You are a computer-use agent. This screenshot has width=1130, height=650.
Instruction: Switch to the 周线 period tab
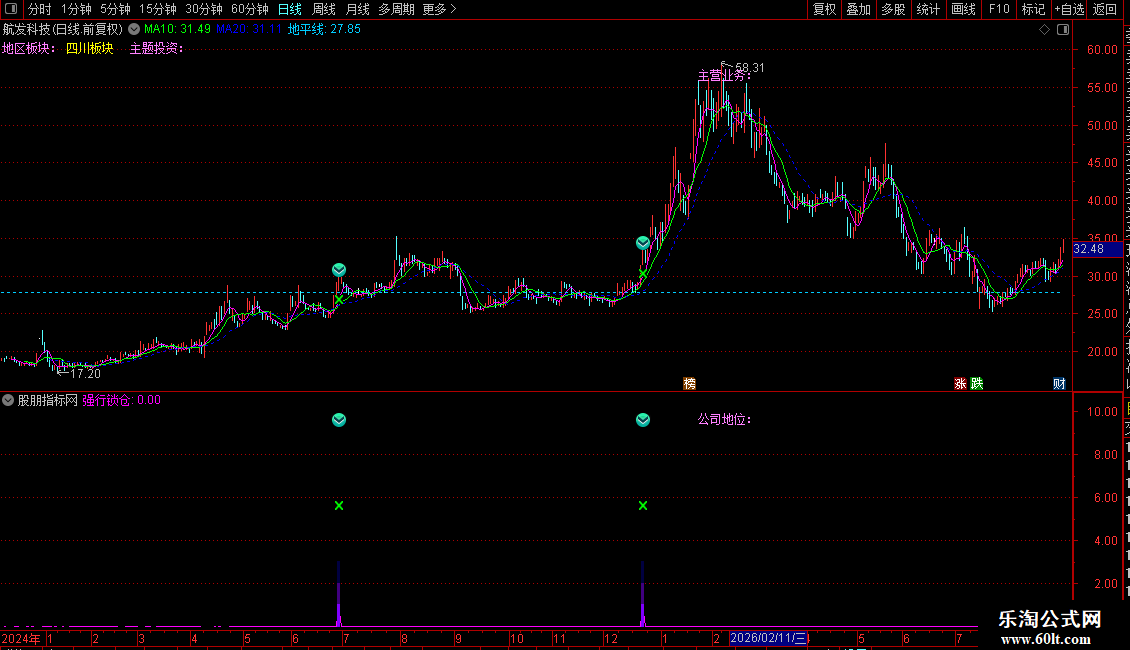[x=324, y=9]
